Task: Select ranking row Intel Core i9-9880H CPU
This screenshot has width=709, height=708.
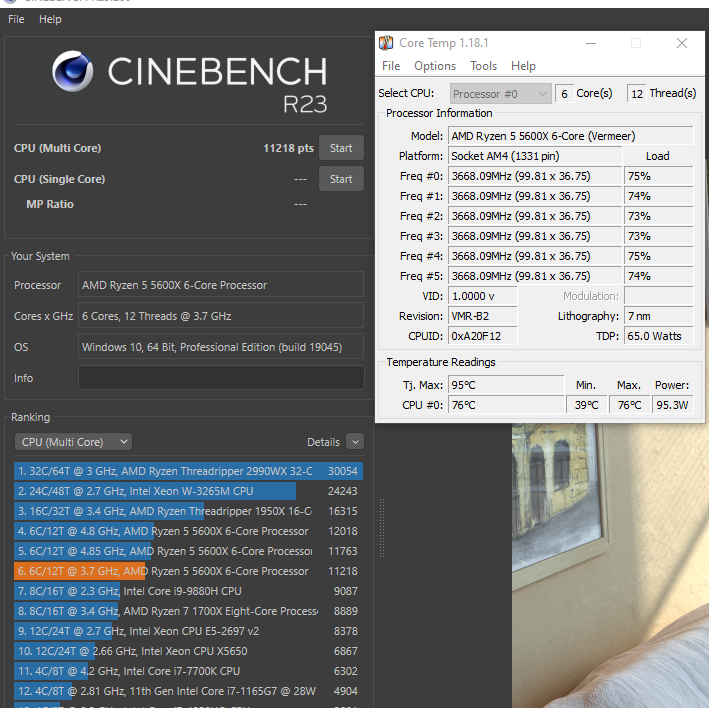Action: click(188, 591)
